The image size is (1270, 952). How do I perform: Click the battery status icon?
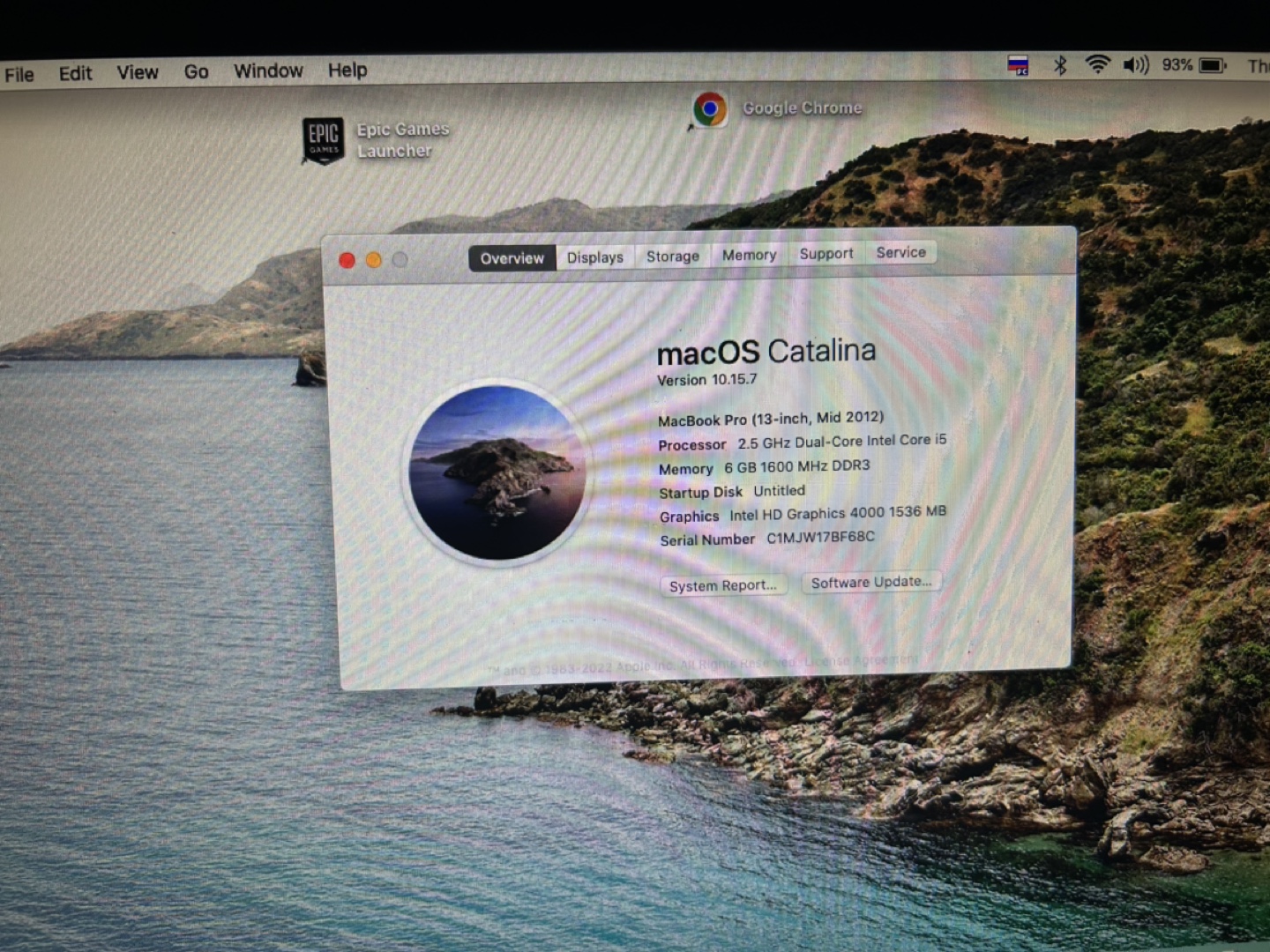(x=1213, y=65)
